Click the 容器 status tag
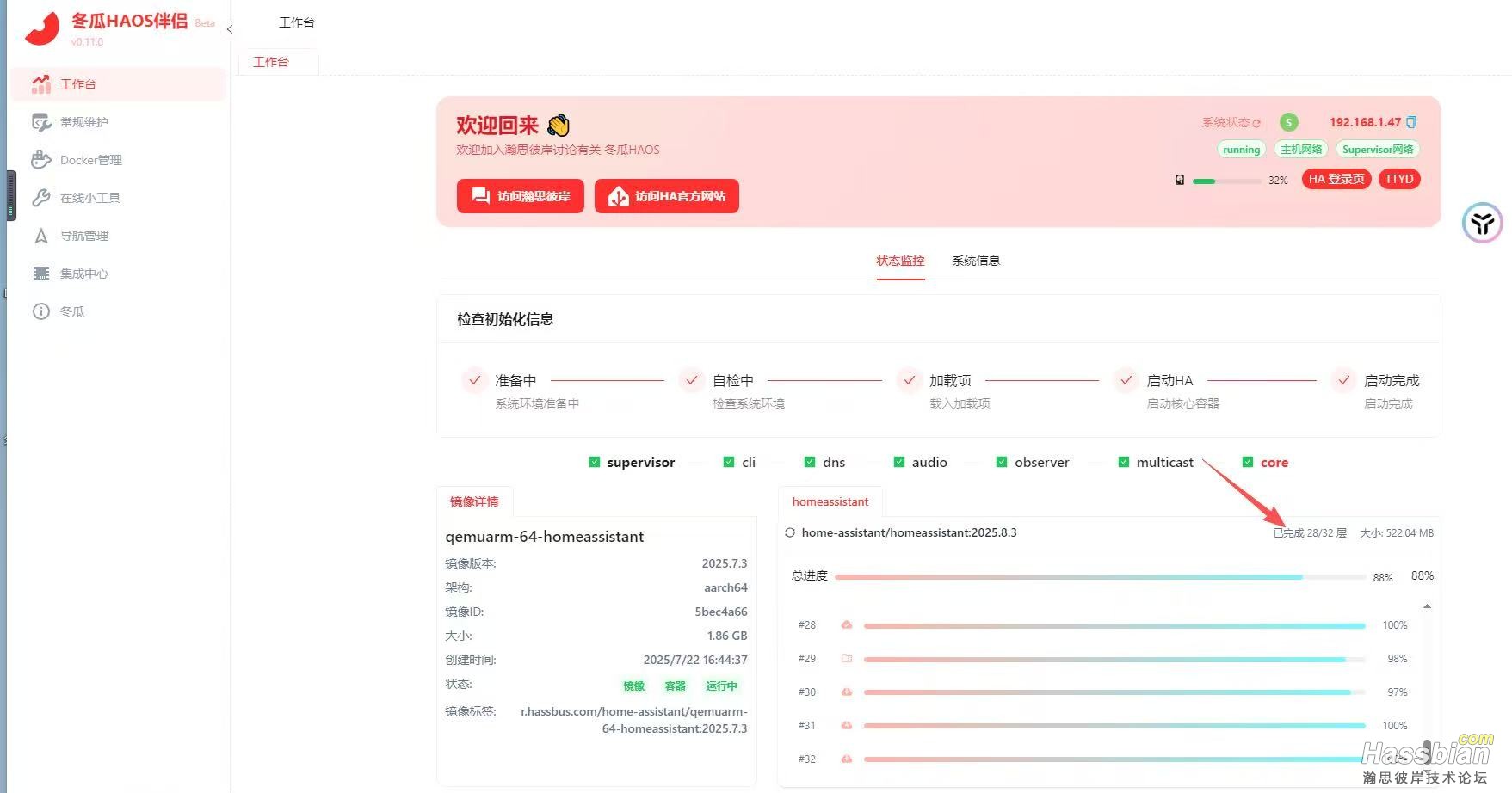 click(x=676, y=685)
